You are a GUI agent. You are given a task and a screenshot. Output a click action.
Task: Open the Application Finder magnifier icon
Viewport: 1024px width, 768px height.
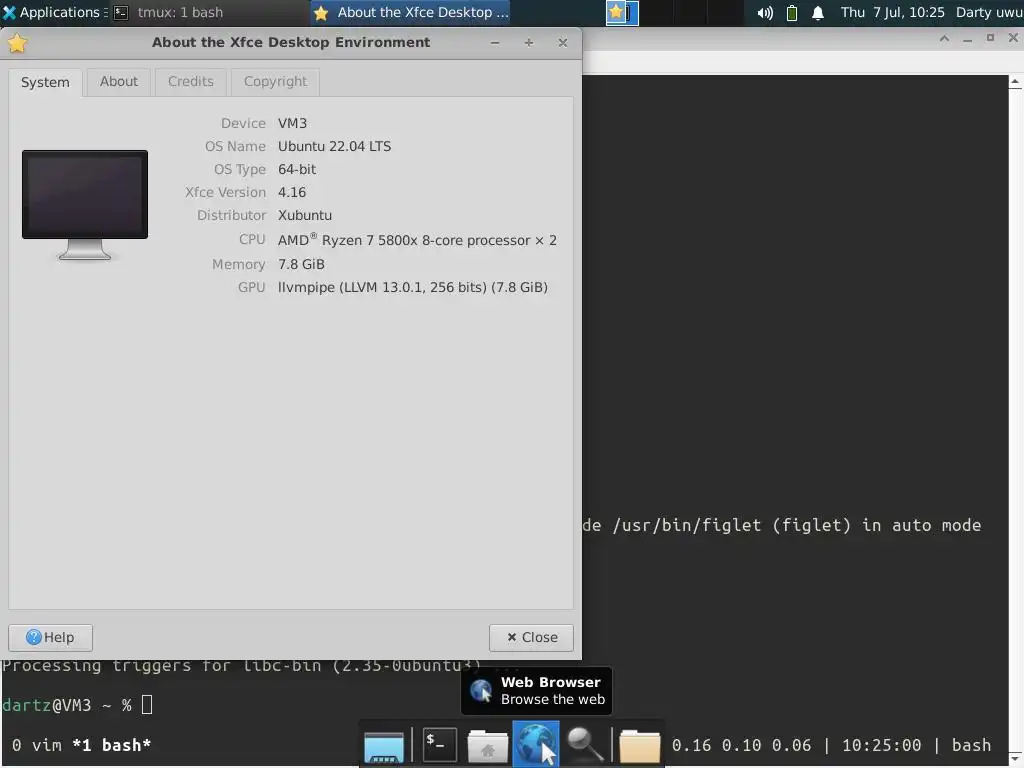click(584, 745)
